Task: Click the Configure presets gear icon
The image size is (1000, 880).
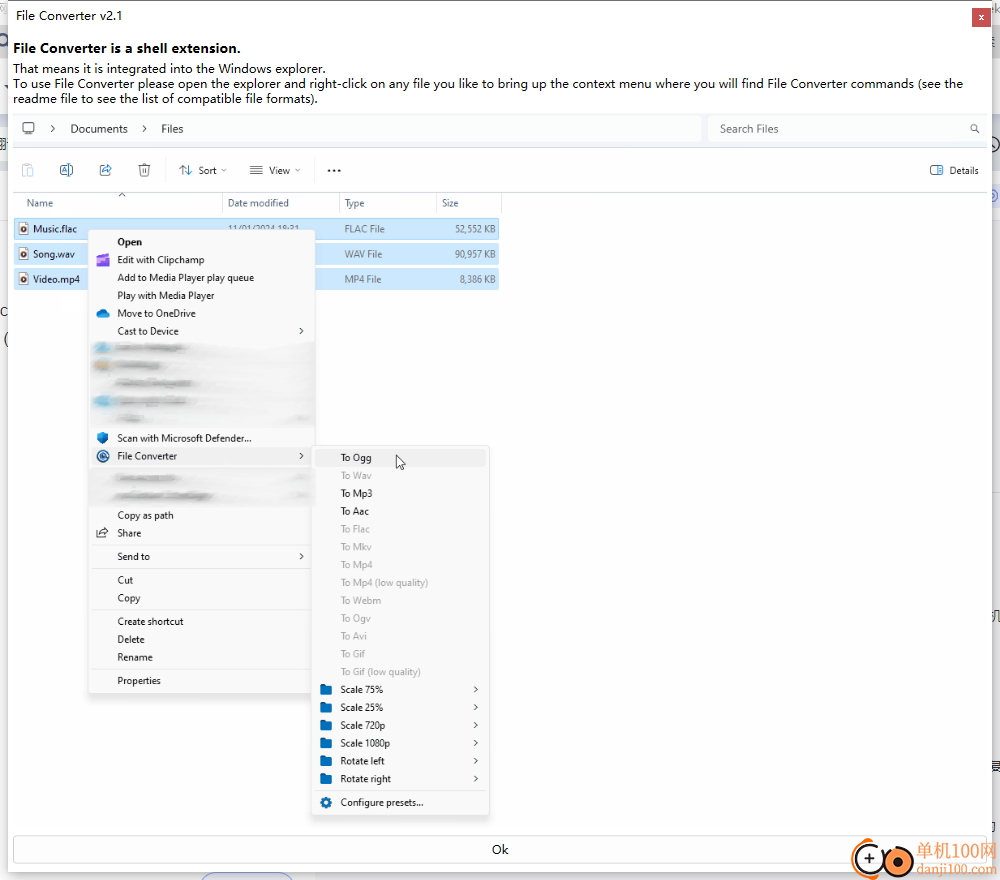Action: (326, 802)
